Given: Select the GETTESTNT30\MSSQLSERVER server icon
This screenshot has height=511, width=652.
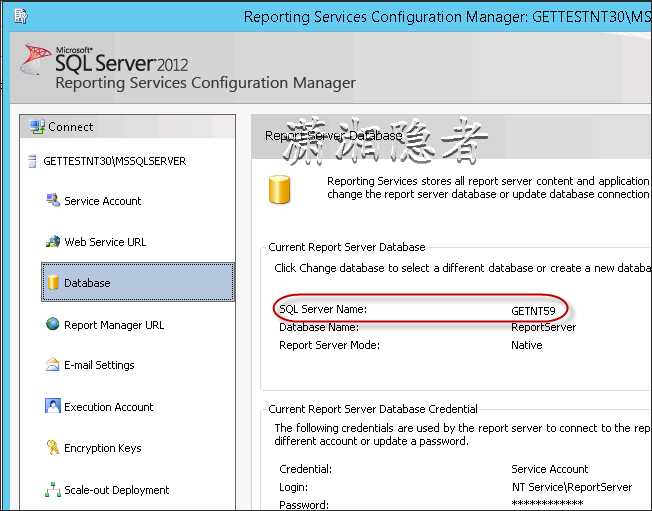Looking at the screenshot, I should [x=32, y=161].
